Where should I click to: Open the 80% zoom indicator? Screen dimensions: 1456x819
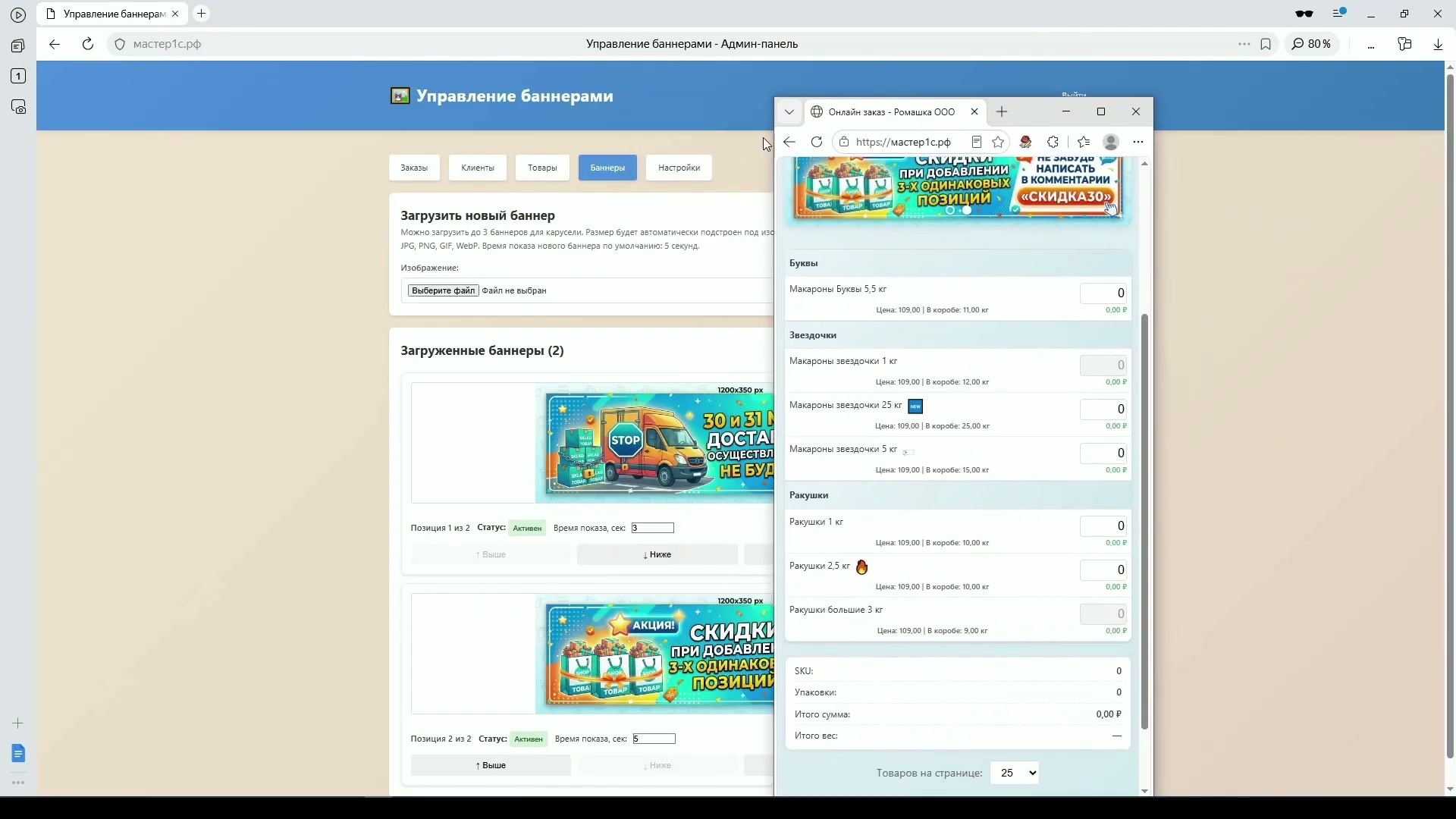tap(1311, 44)
